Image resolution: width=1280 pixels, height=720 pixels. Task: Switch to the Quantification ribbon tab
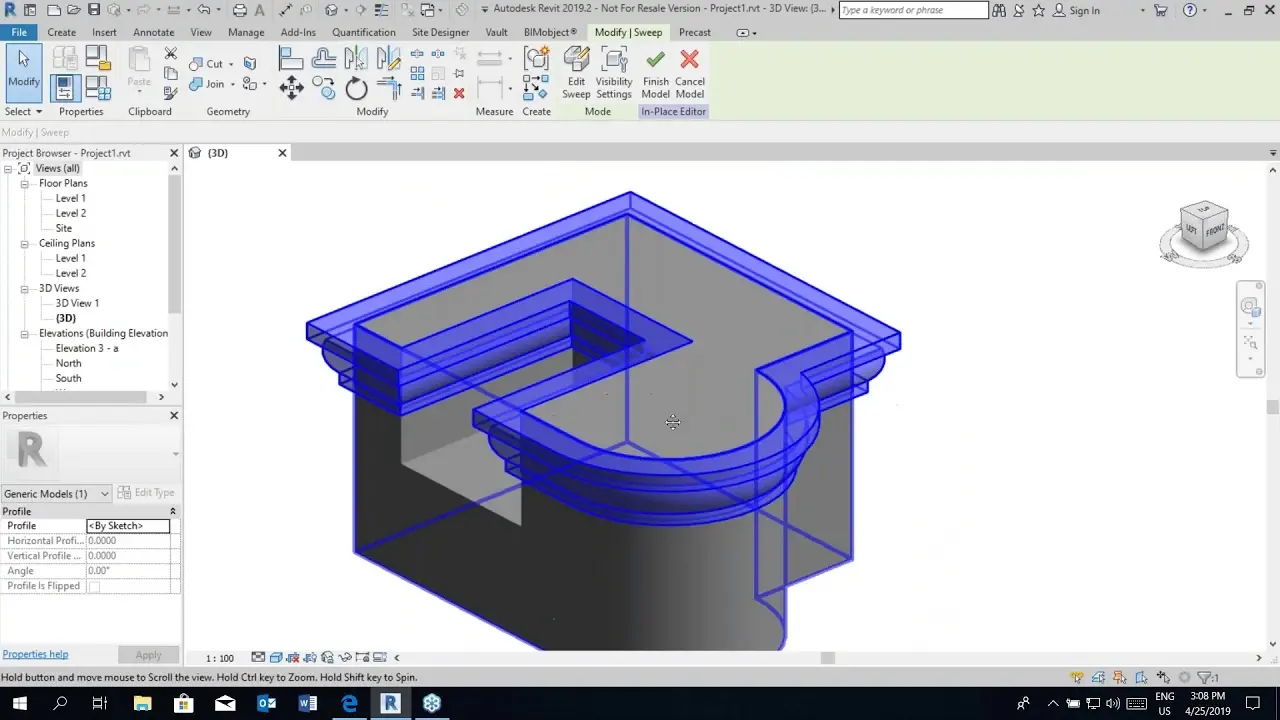pyautogui.click(x=364, y=32)
